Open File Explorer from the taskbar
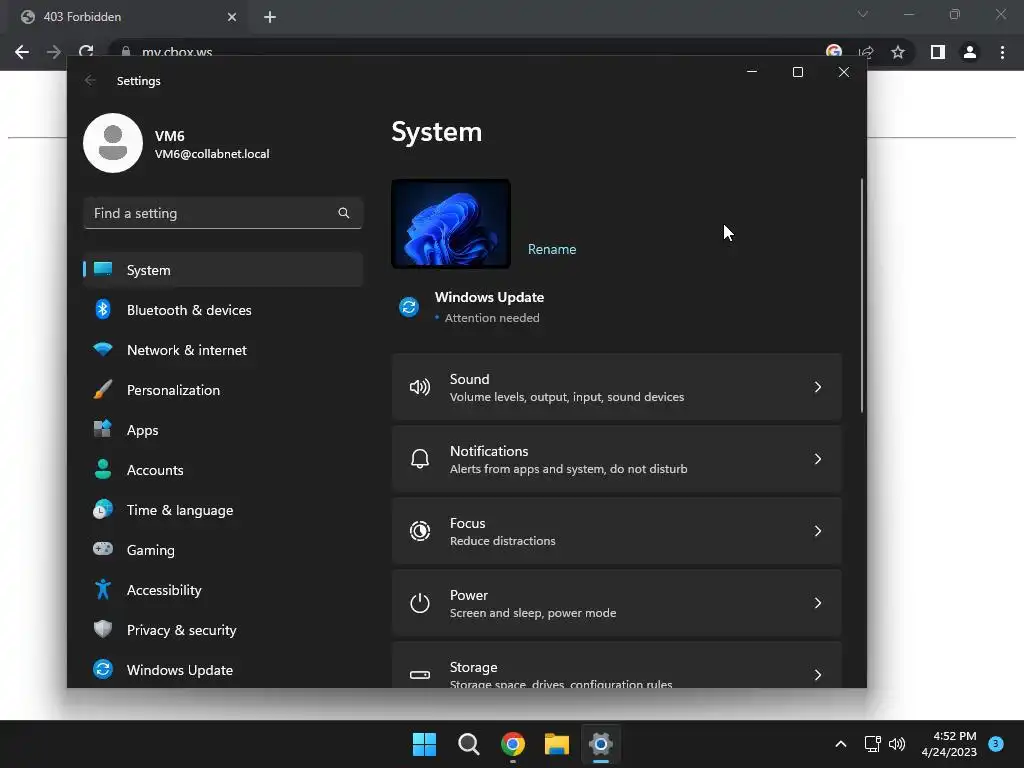Image resolution: width=1024 pixels, height=768 pixels. [557, 744]
